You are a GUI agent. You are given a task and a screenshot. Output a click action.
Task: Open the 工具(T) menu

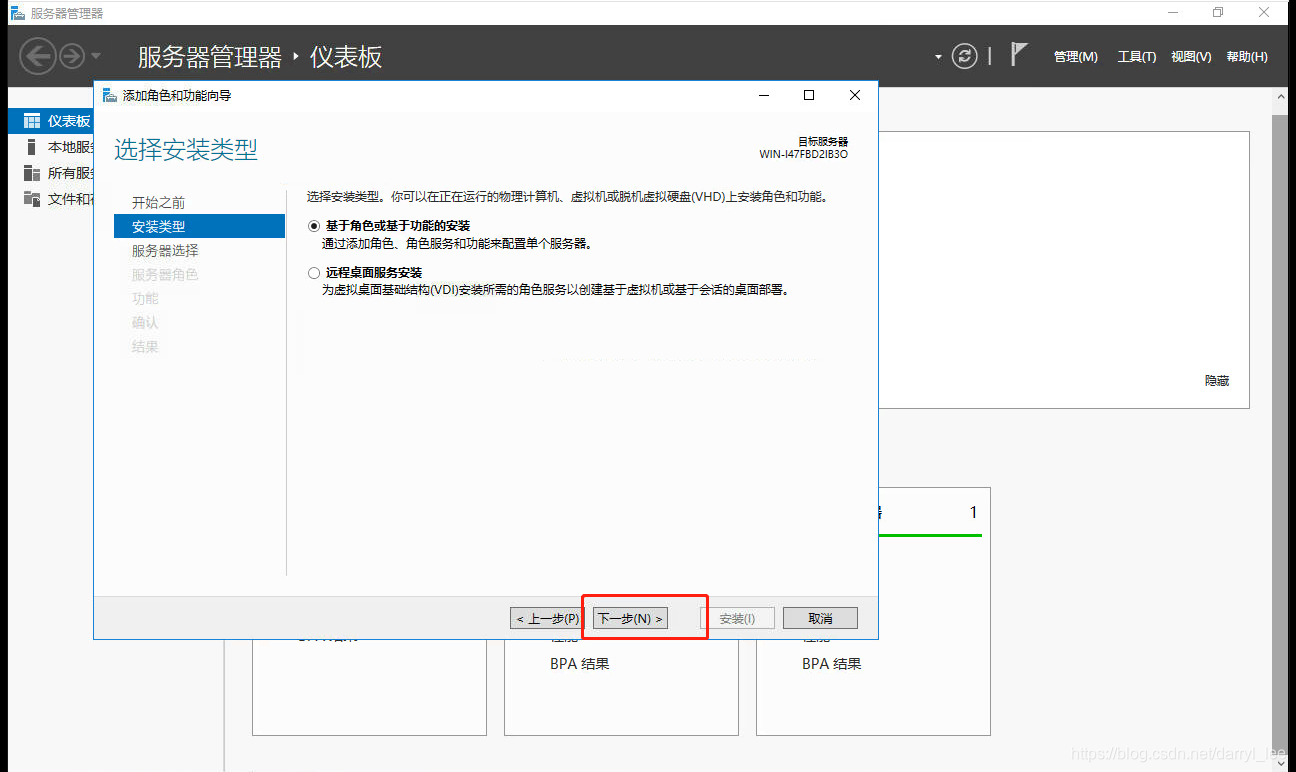[x=1136, y=57]
